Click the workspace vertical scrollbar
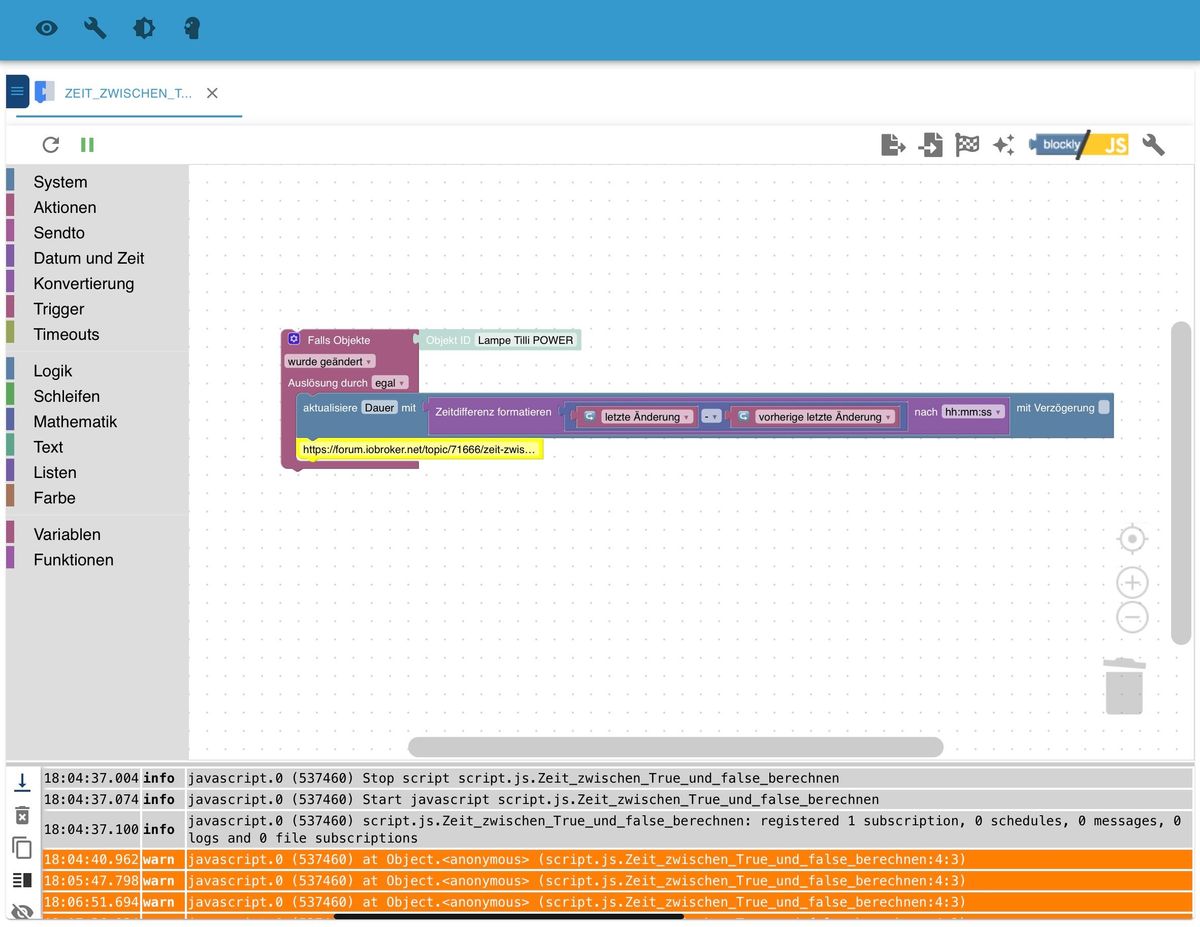 (x=1181, y=483)
